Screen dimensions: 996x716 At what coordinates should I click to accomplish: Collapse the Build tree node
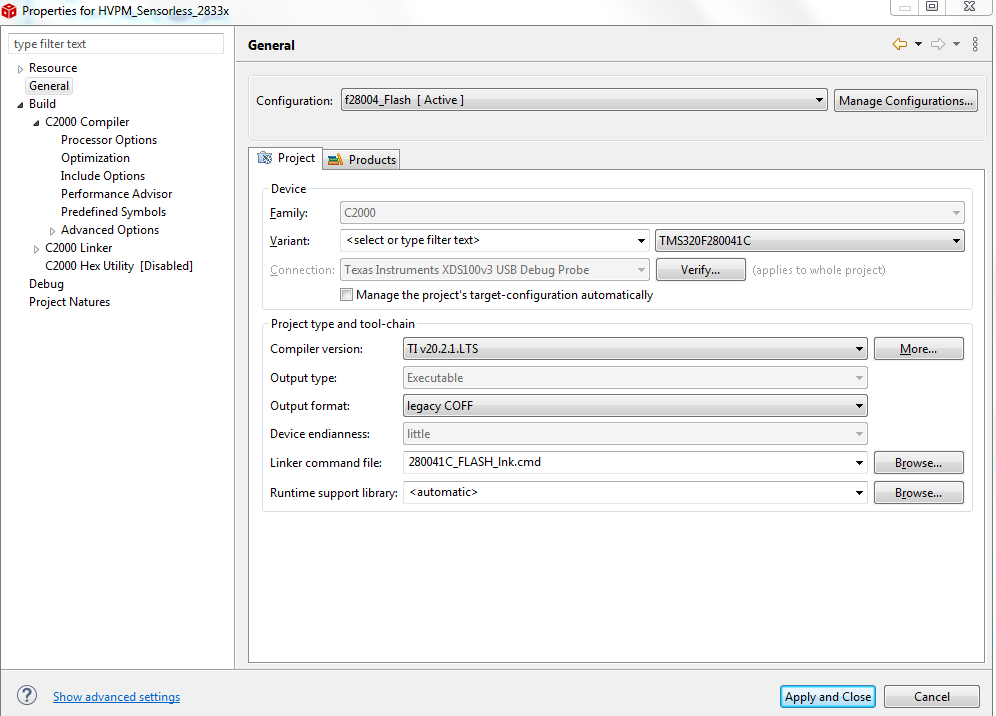(x=20, y=105)
